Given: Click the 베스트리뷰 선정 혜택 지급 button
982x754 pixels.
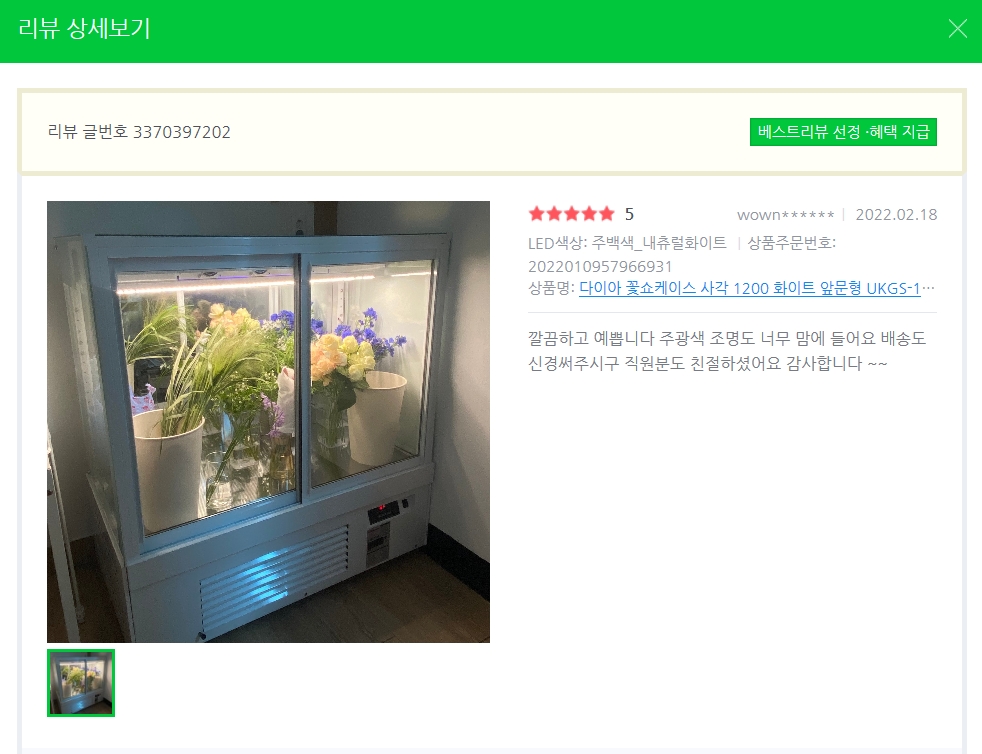Looking at the screenshot, I should 843,132.
